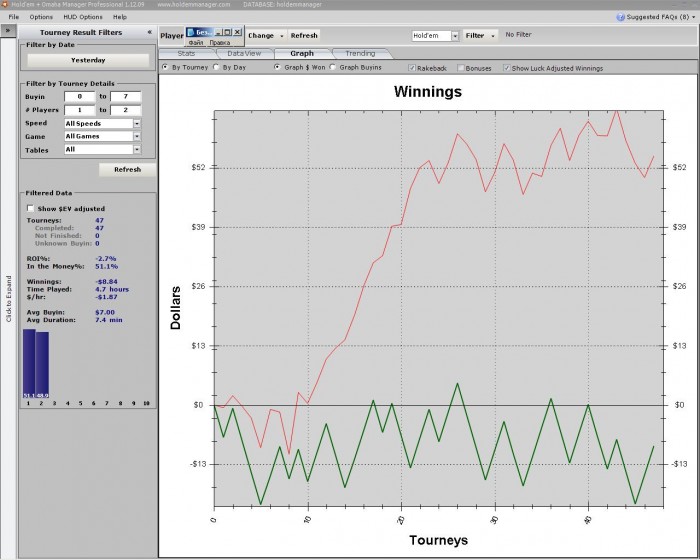Click the Winnings chart title
This screenshot has width=700, height=560.
click(x=428, y=92)
